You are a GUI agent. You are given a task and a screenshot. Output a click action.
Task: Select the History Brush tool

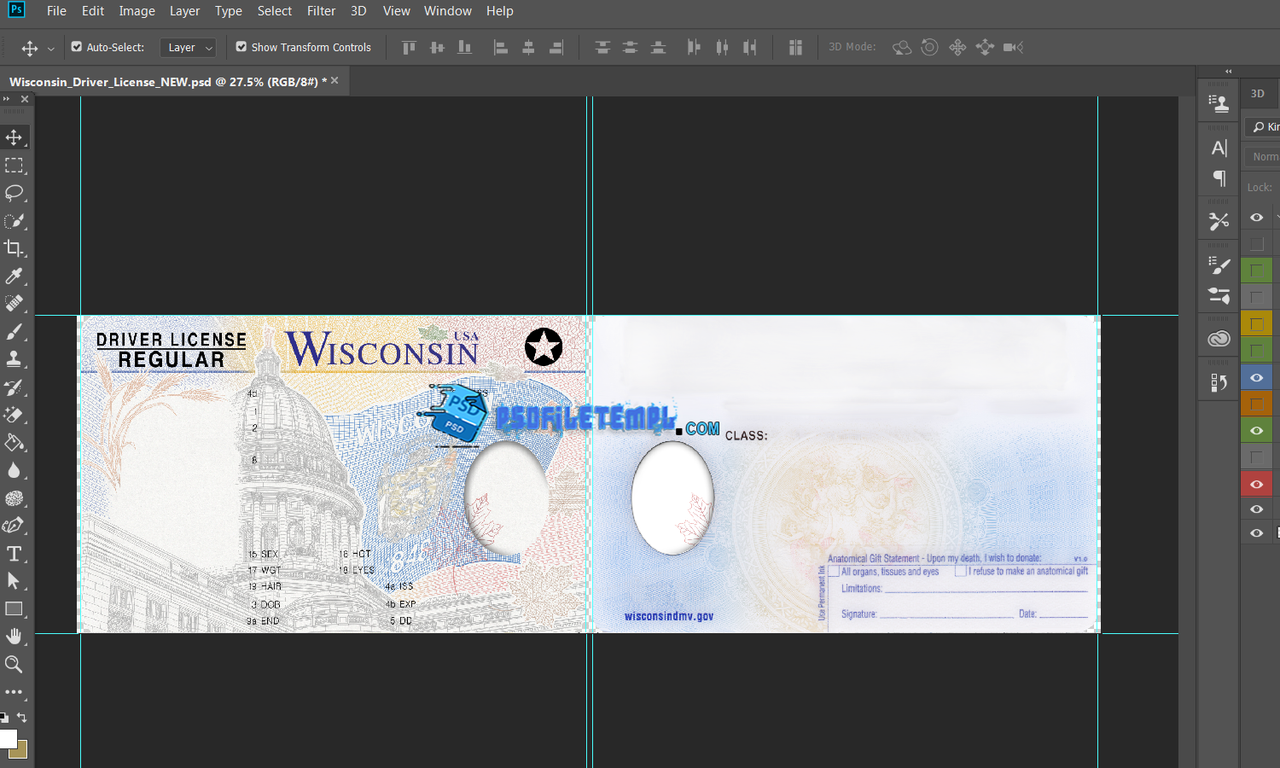pyautogui.click(x=14, y=387)
